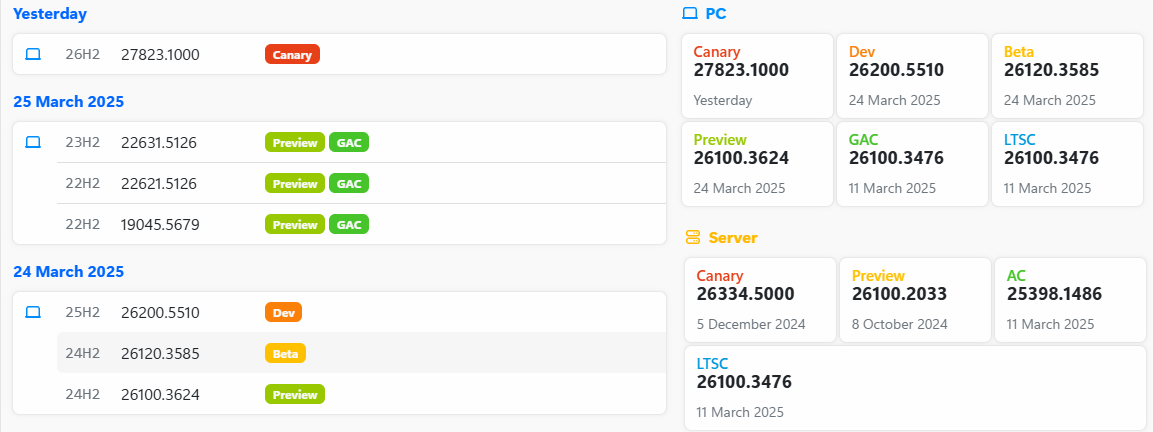1153x432 pixels.
Task: Open the Server AC card 25398.1486
Action: pyautogui.click(x=1071, y=300)
